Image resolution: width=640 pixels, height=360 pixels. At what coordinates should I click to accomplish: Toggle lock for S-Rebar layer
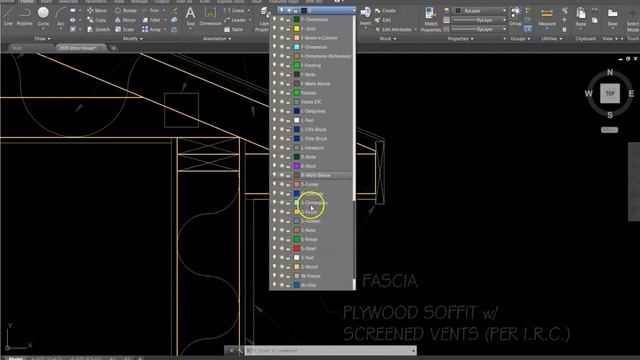click(288, 239)
